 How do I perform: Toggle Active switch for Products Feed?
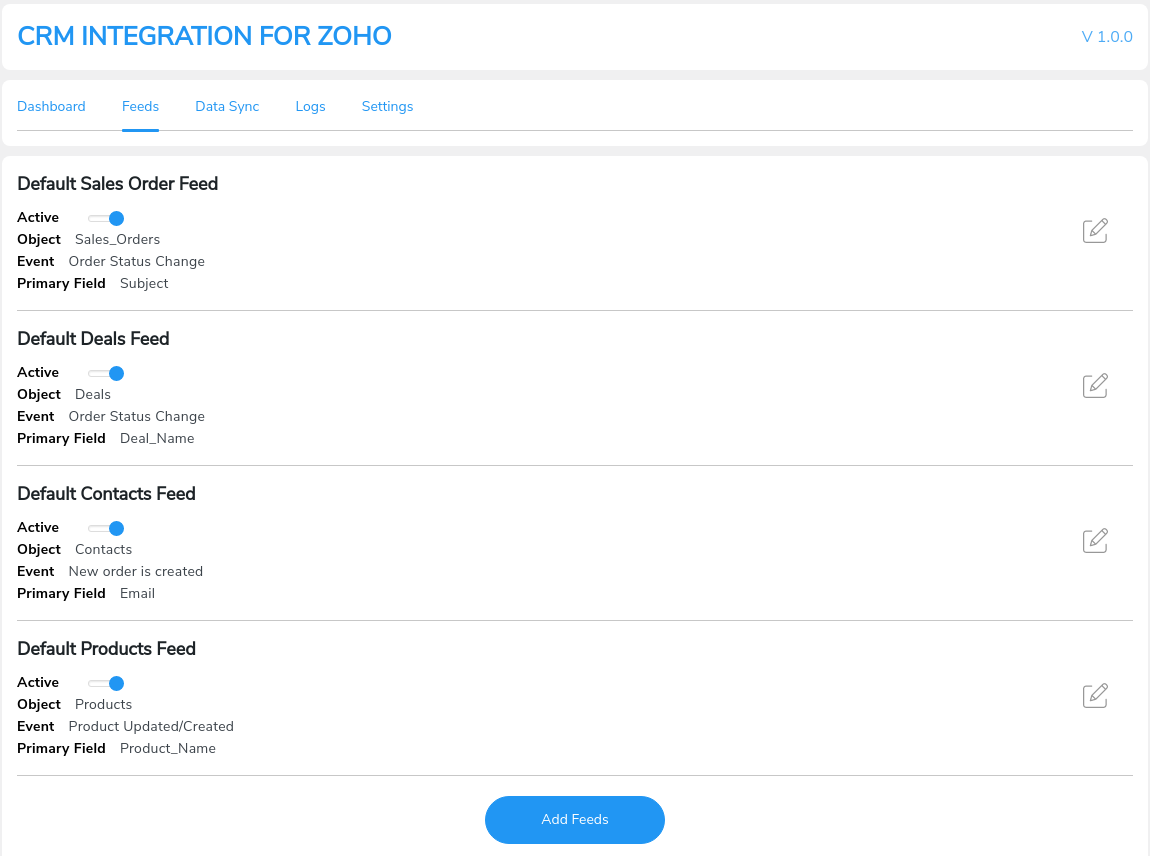point(106,683)
